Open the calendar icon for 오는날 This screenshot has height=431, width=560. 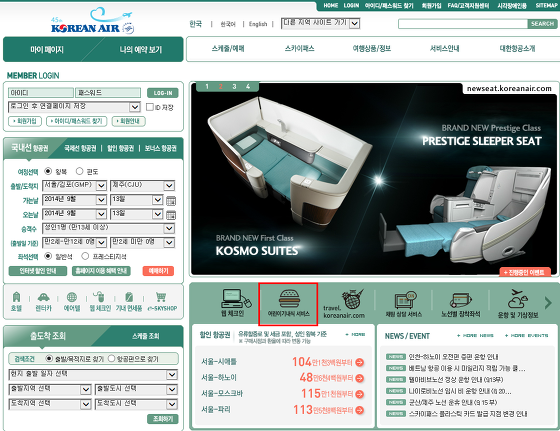(171, 215)
